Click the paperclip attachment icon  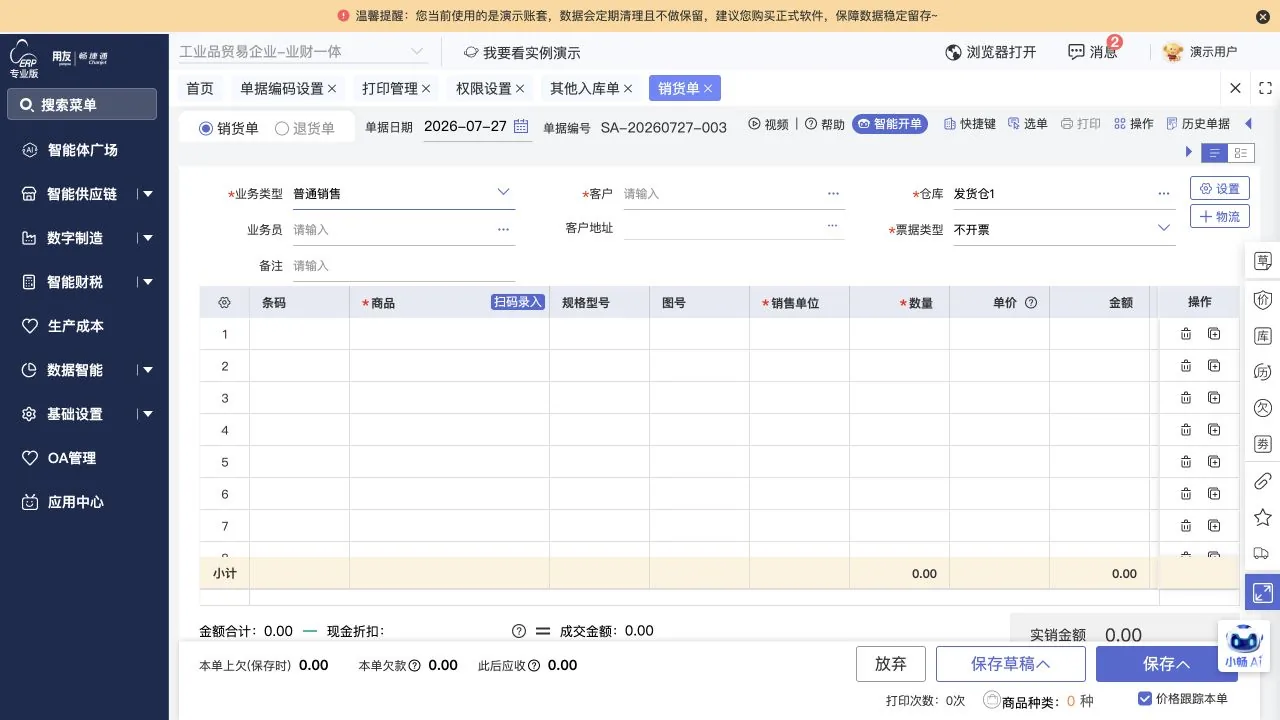(x=1263, y=481)
